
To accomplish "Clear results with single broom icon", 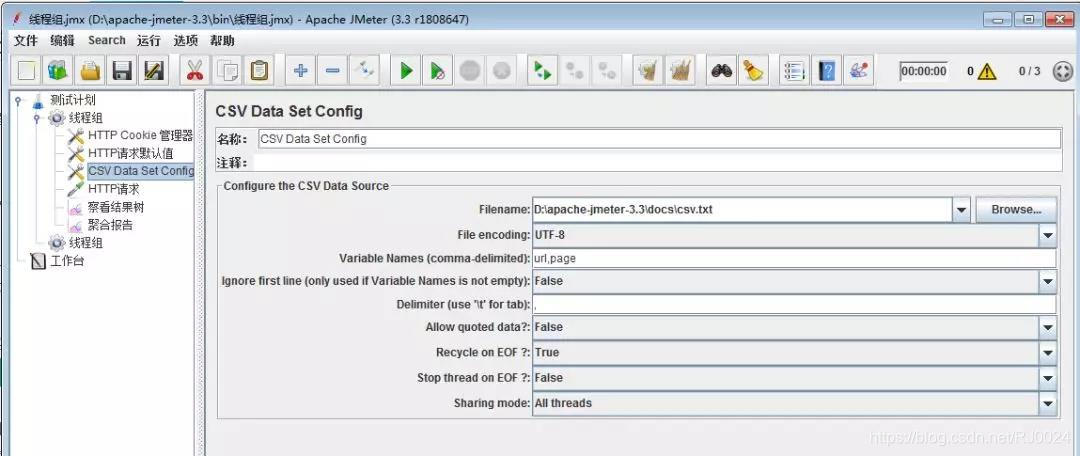I will click(x=647, y=71).
